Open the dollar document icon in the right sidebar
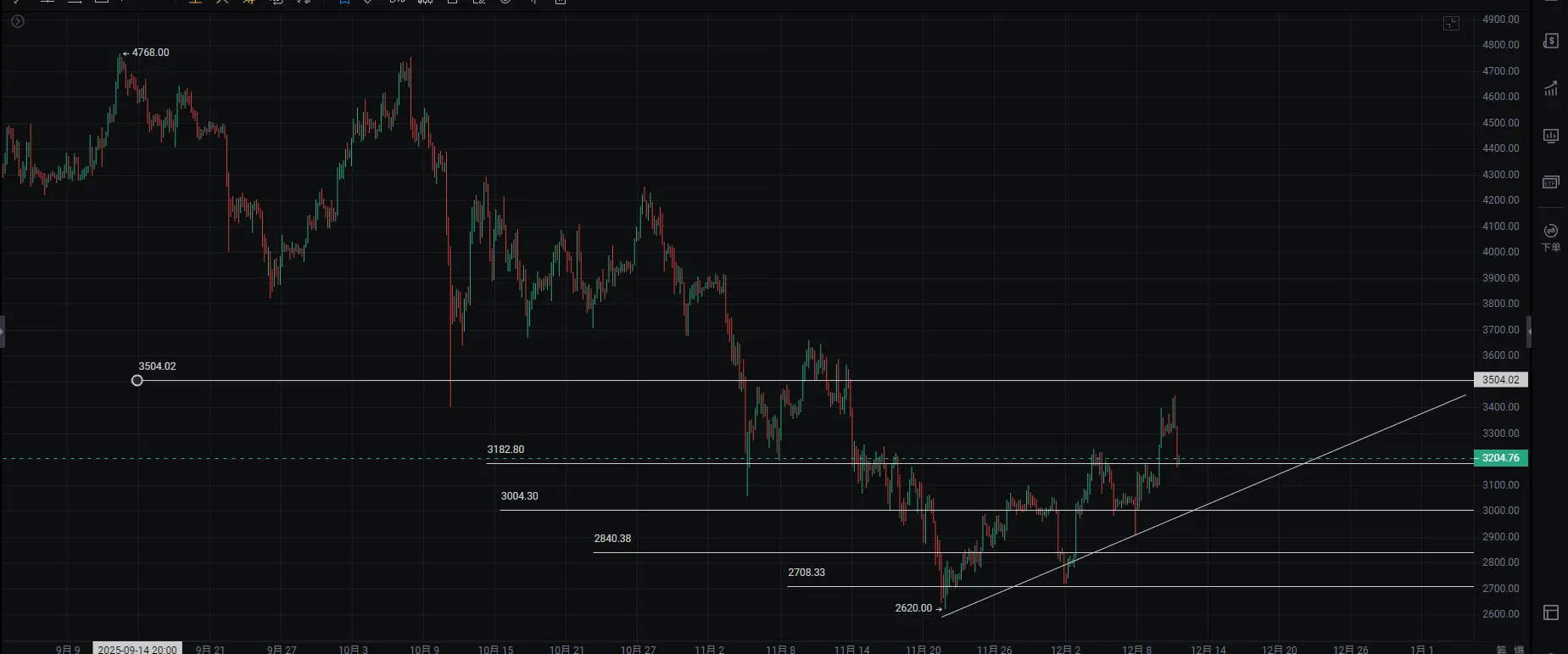 [x=1550, y=41]
